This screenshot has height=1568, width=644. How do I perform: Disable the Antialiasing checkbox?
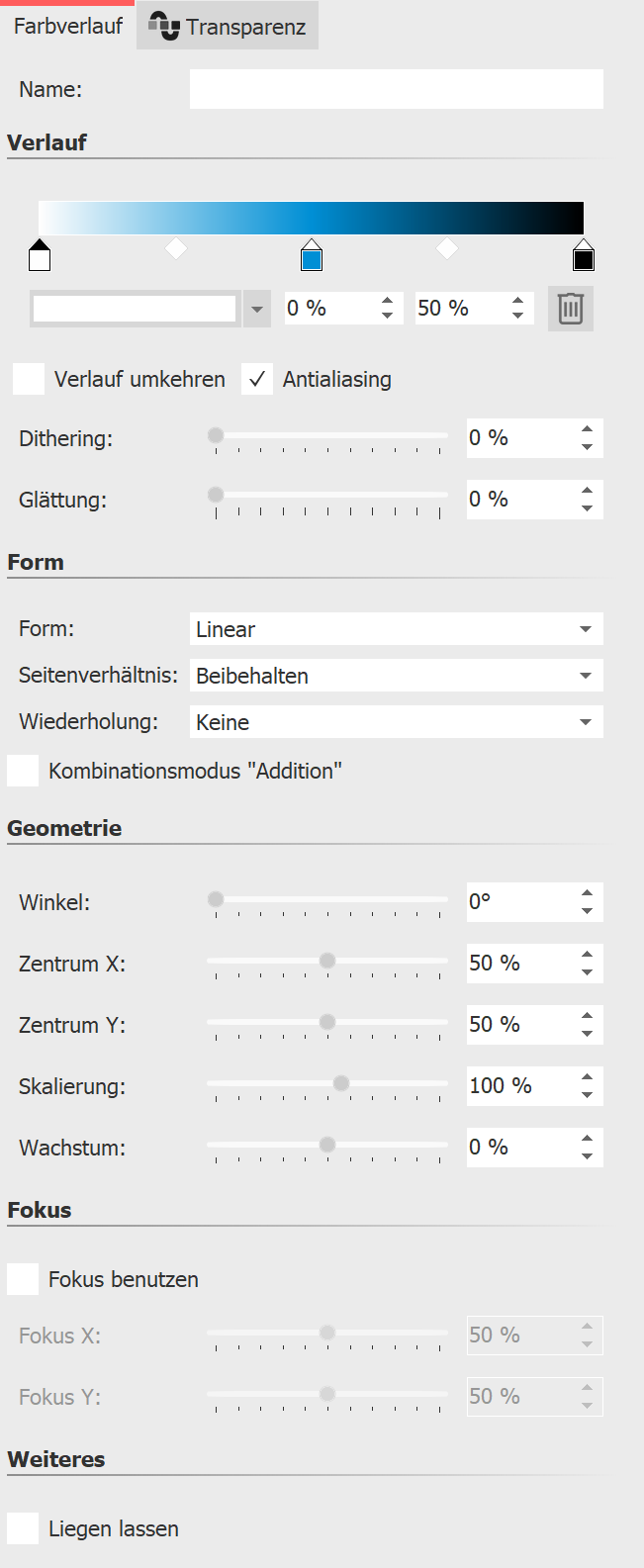click(257, 379)
